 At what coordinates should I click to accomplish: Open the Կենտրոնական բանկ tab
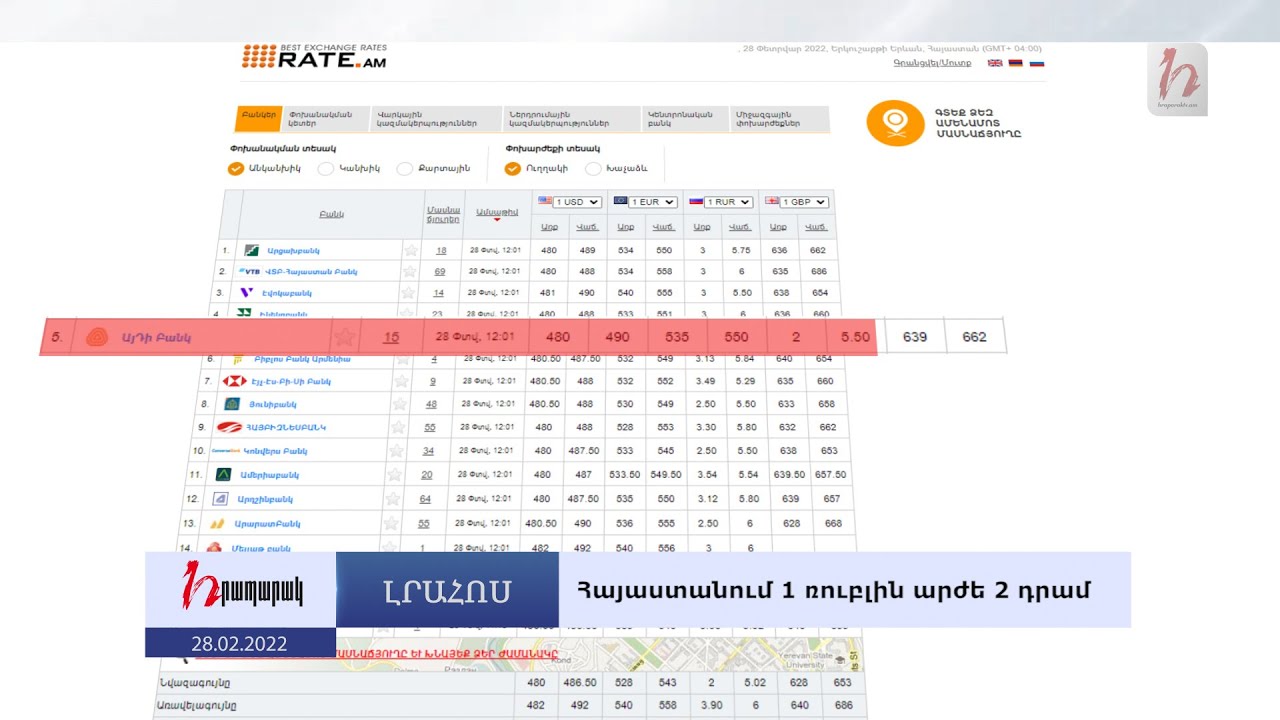tap(683, 119)
